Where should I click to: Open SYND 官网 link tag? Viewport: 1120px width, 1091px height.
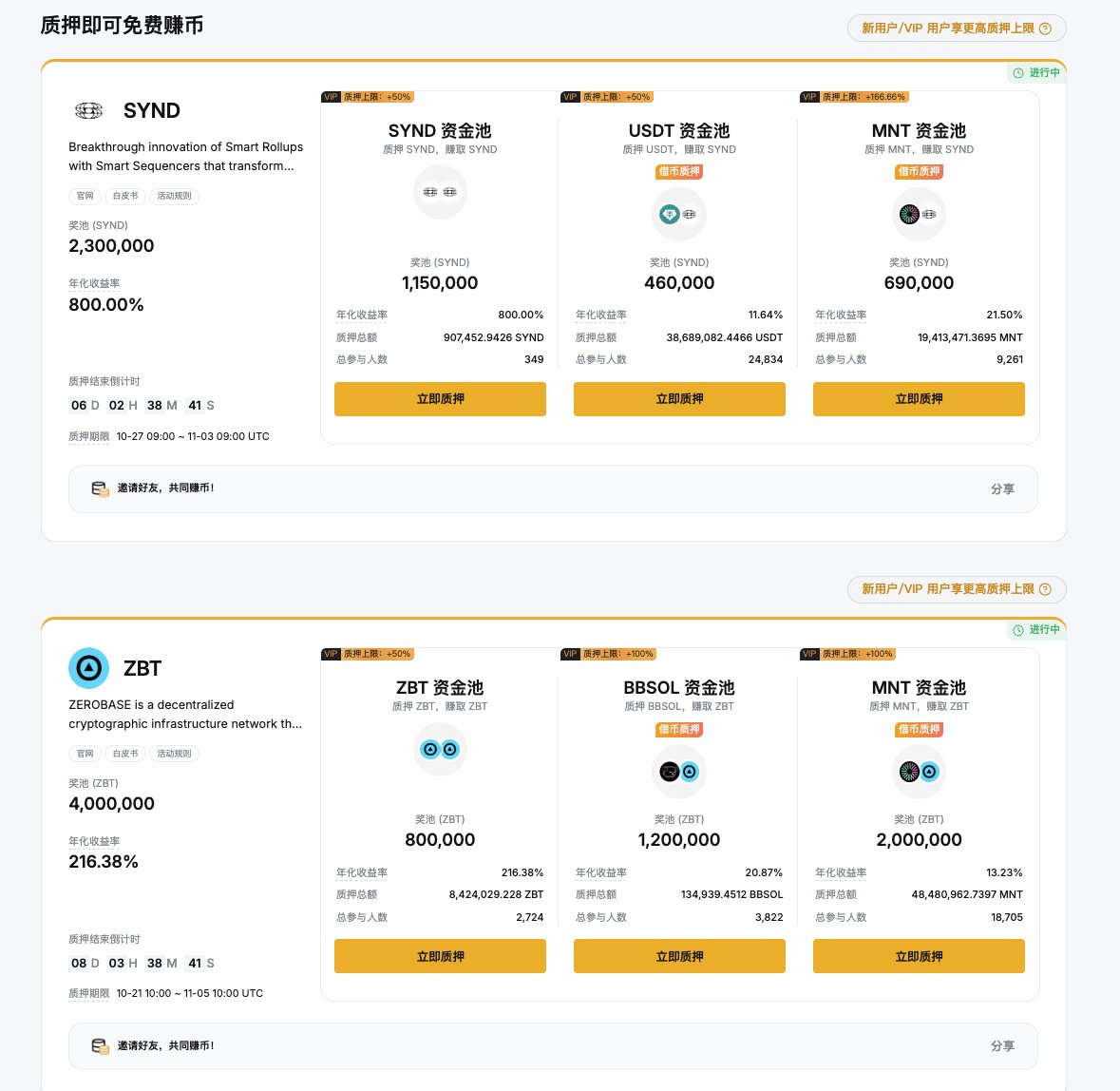point(85,196)
